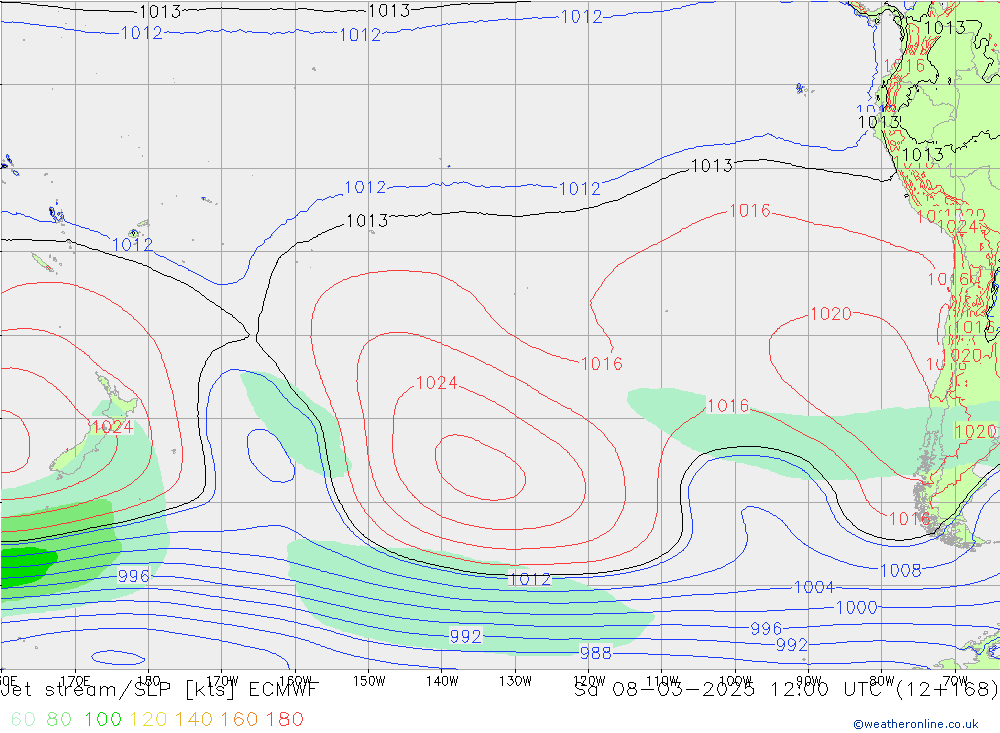Click the 160 kts legend value

(239, 719)
